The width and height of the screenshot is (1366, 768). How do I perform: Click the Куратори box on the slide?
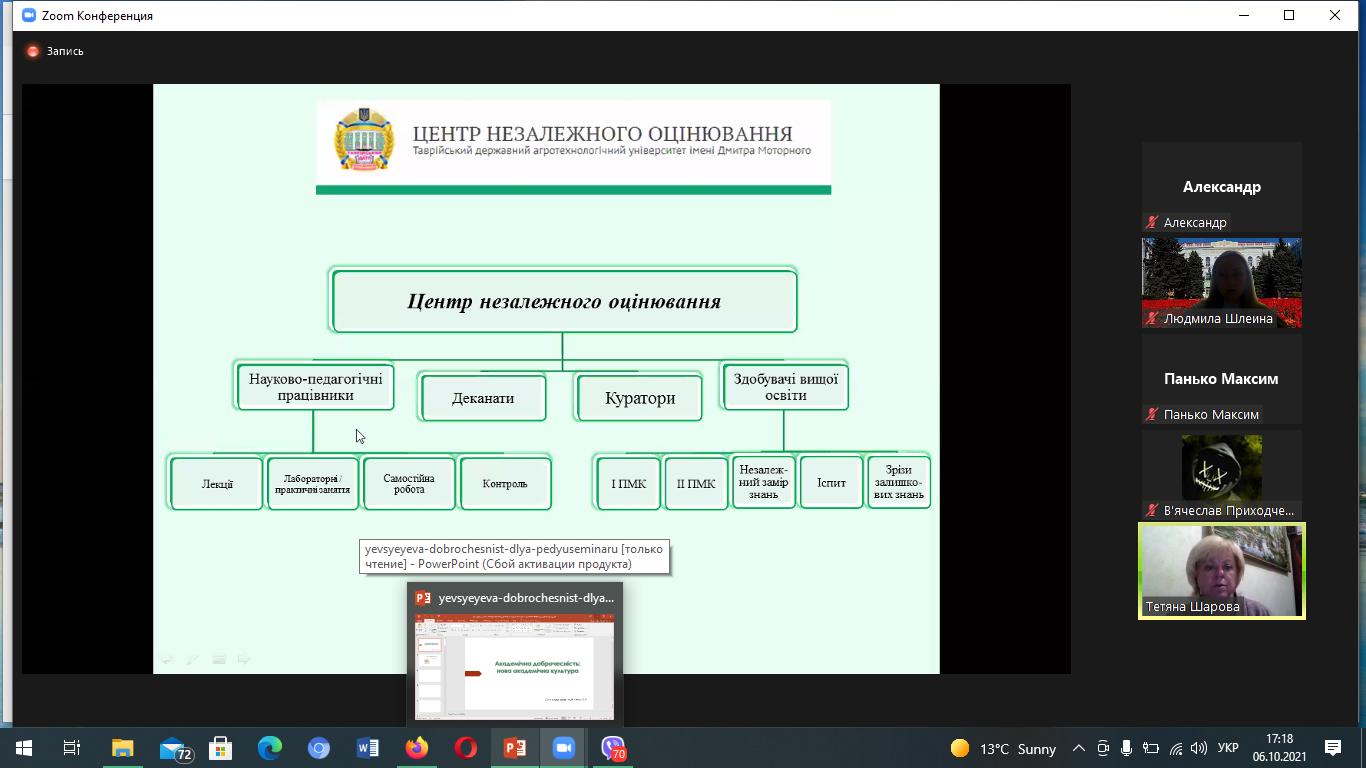point(640,398)
